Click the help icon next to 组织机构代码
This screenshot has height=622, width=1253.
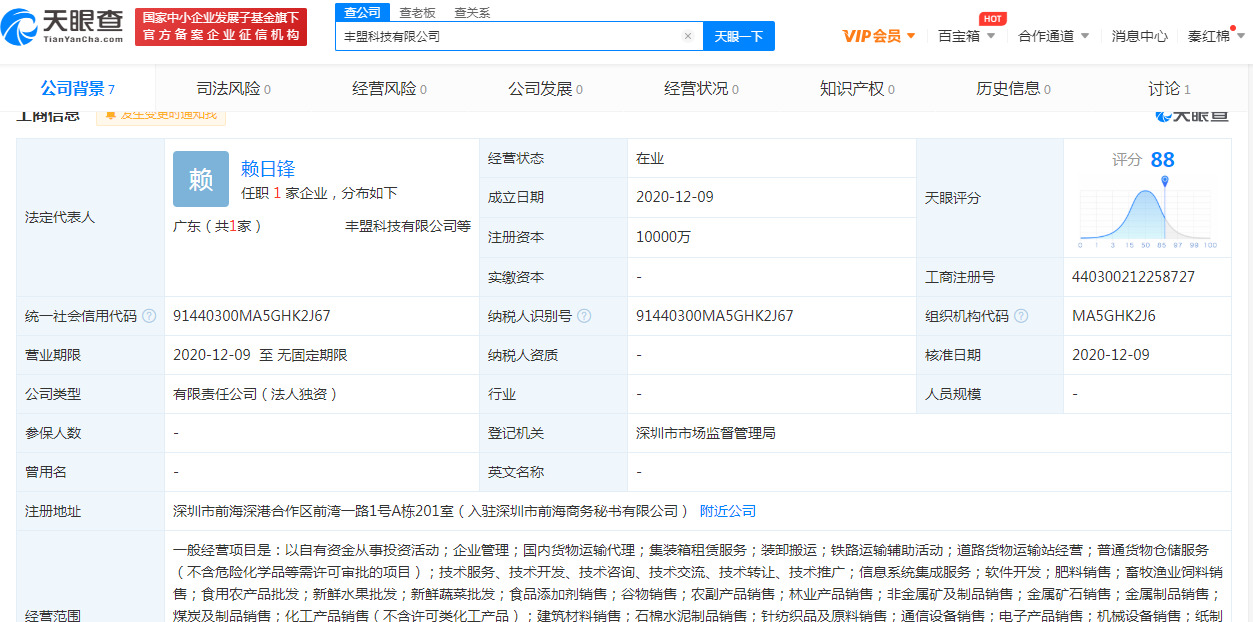(x=1021, y=316)
